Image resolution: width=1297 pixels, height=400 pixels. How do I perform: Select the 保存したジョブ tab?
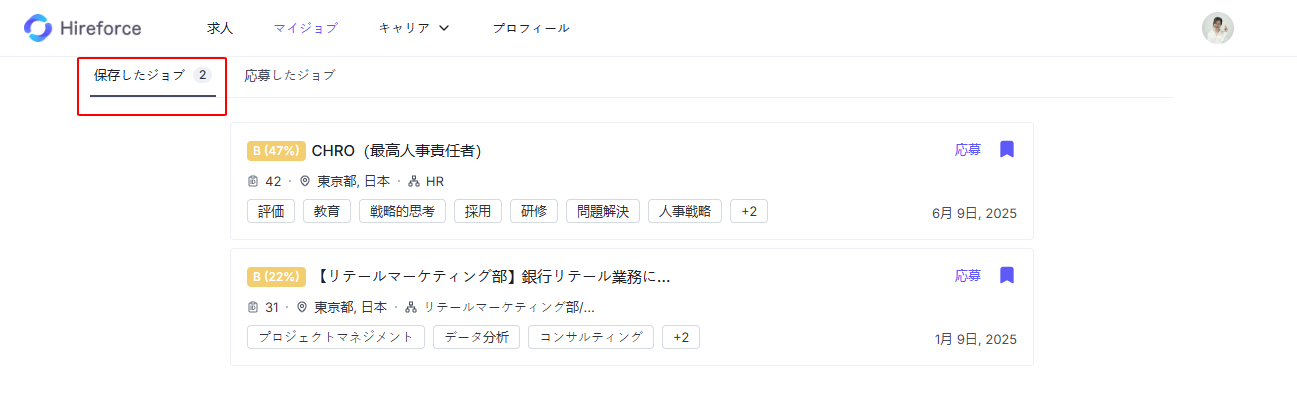click(x=153, y=76)
